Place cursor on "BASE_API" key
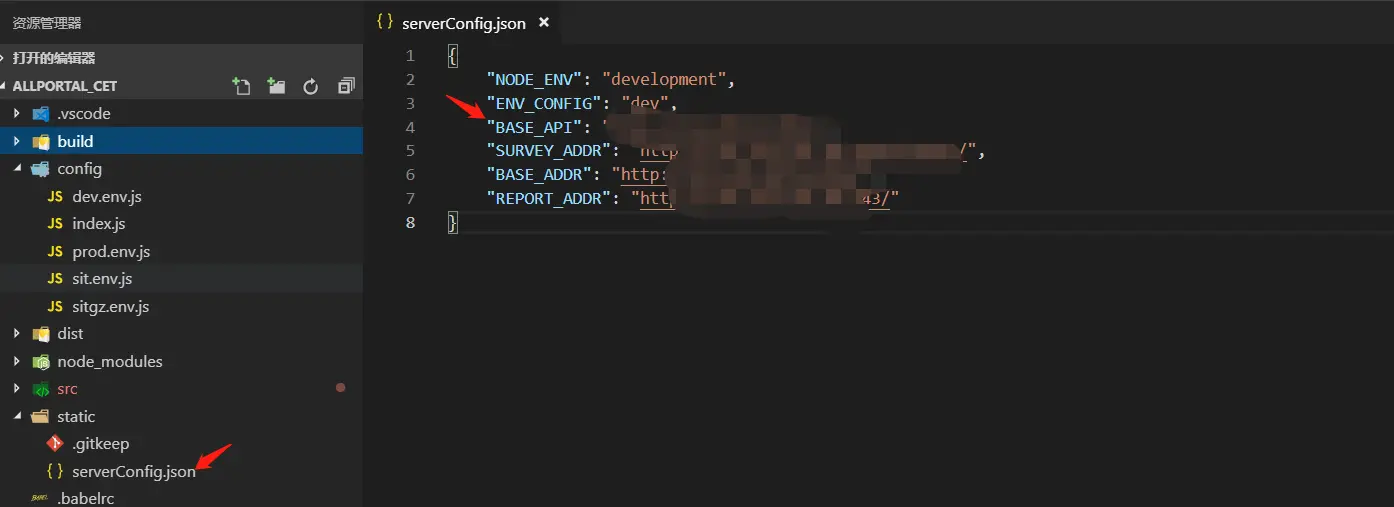1394x507 pixels. point(533,127)
